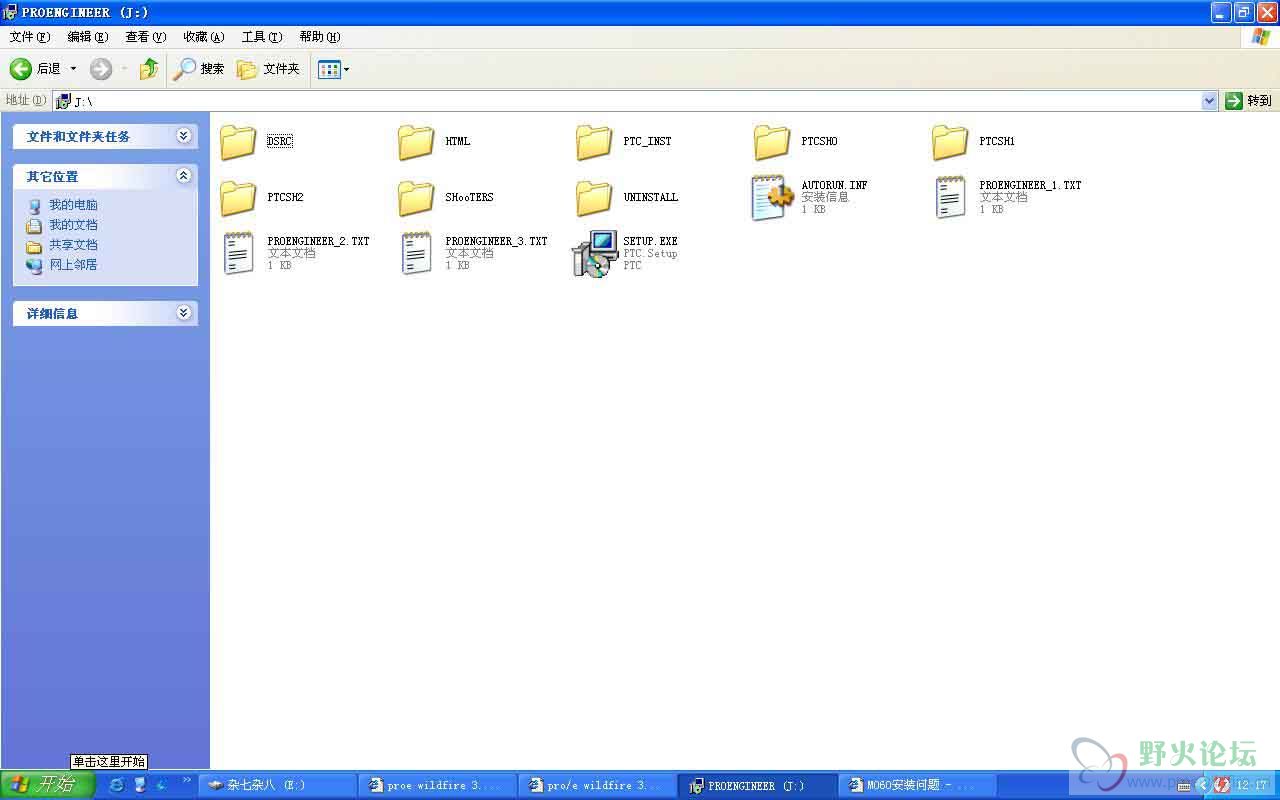Collapse the 其它位置 panel
1280x800 pixels.
183,176
